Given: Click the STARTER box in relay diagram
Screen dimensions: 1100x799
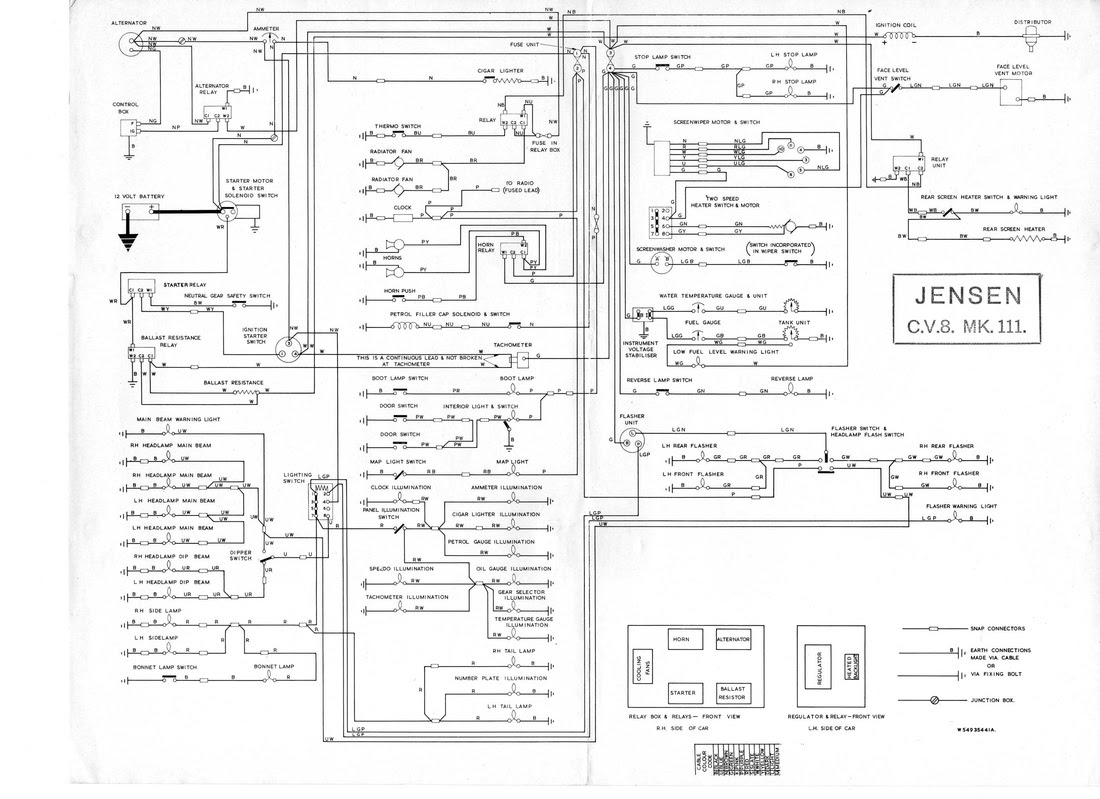Looking at the screenshot, I should click(683, 693).
